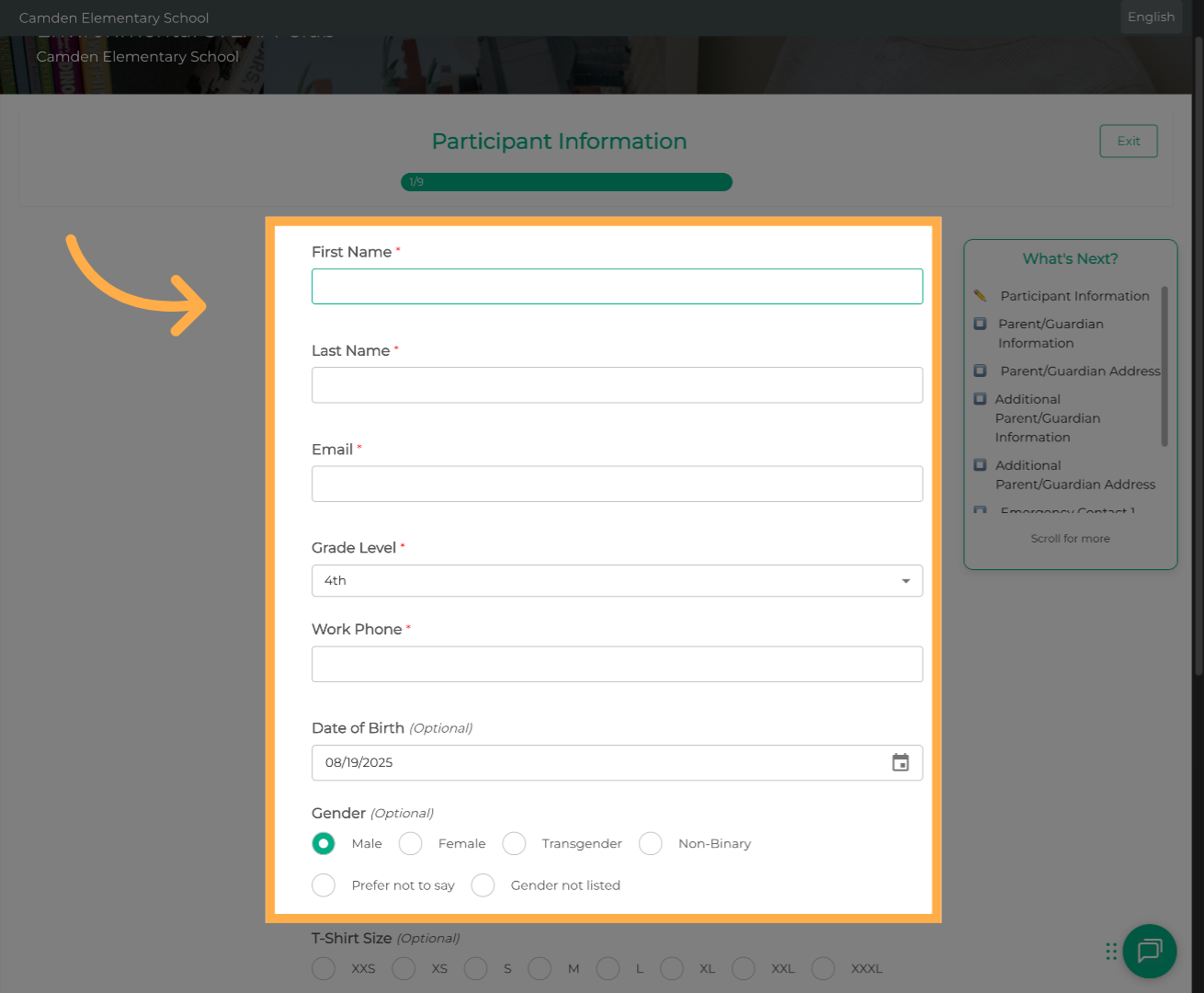Focus the First Name input field
This screenshot has width=1204, height=993.
(x=617, y=286)
